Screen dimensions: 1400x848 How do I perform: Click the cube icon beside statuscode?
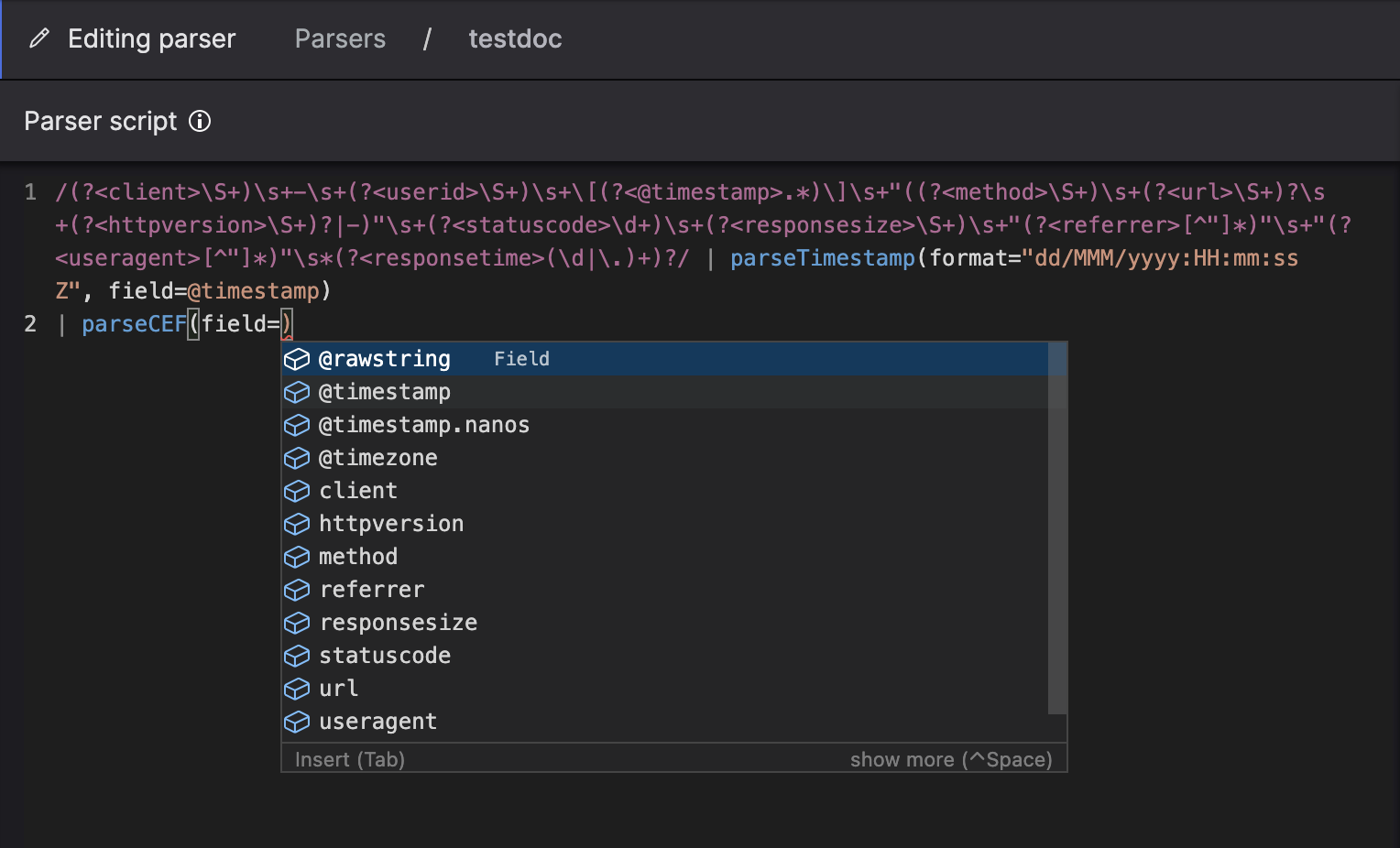(297, 656)
